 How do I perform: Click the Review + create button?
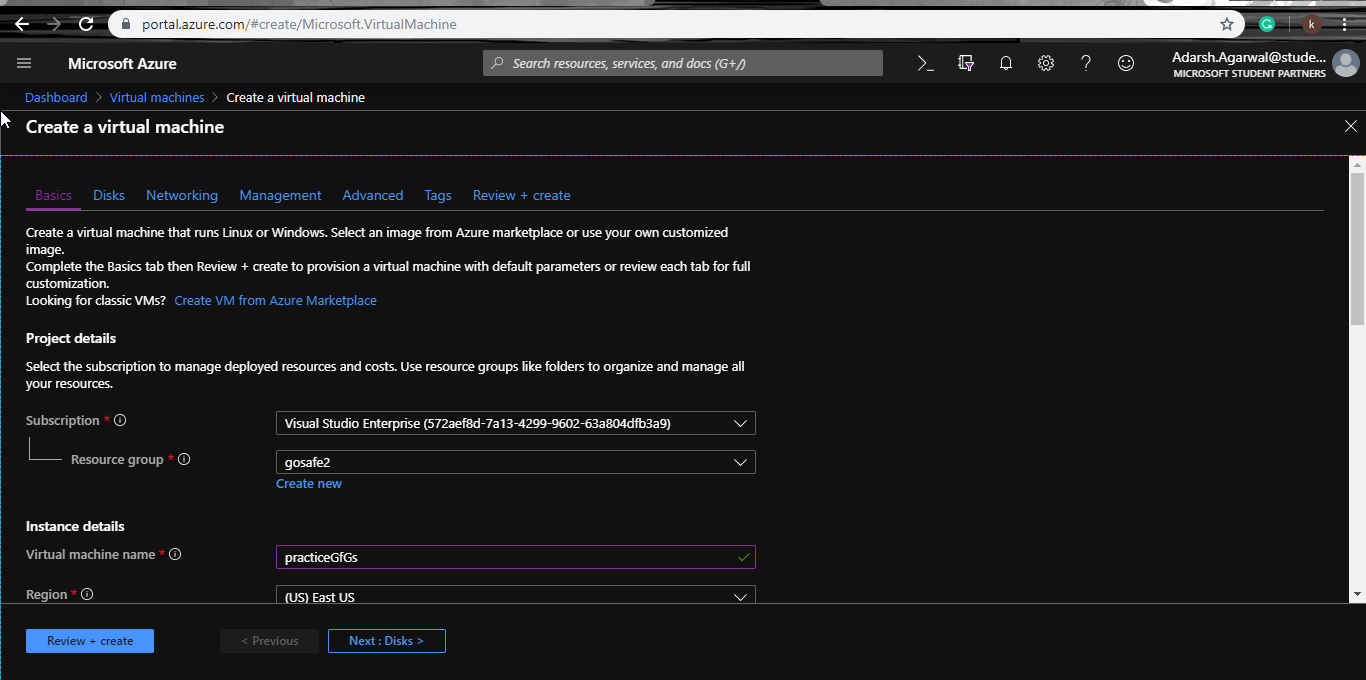click(90, 641)
